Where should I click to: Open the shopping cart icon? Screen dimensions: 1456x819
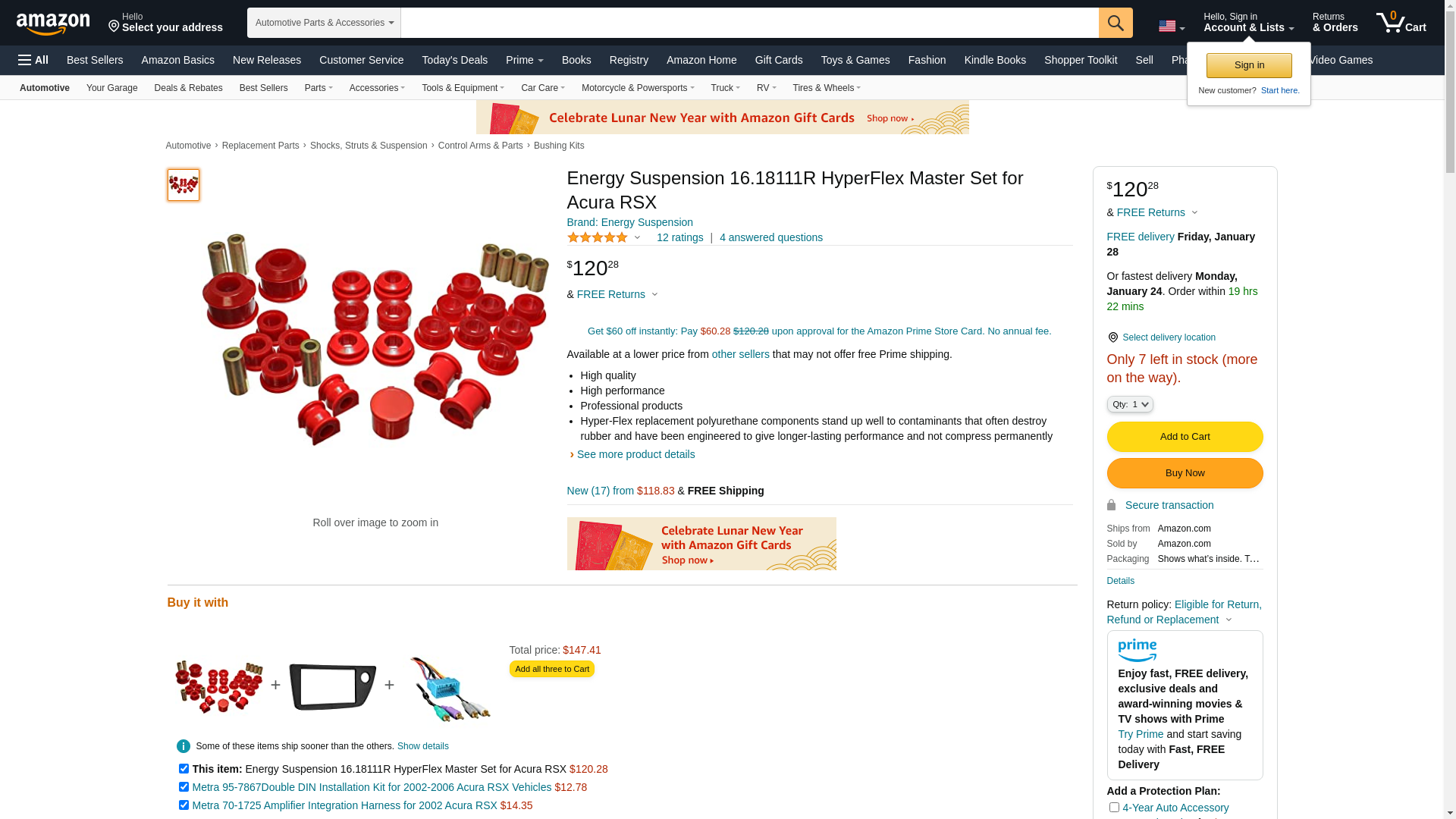[x=1401, y=23]
